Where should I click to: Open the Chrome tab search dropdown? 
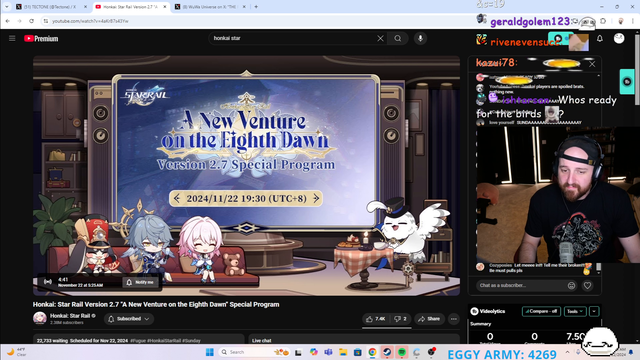tap(7, 7)
